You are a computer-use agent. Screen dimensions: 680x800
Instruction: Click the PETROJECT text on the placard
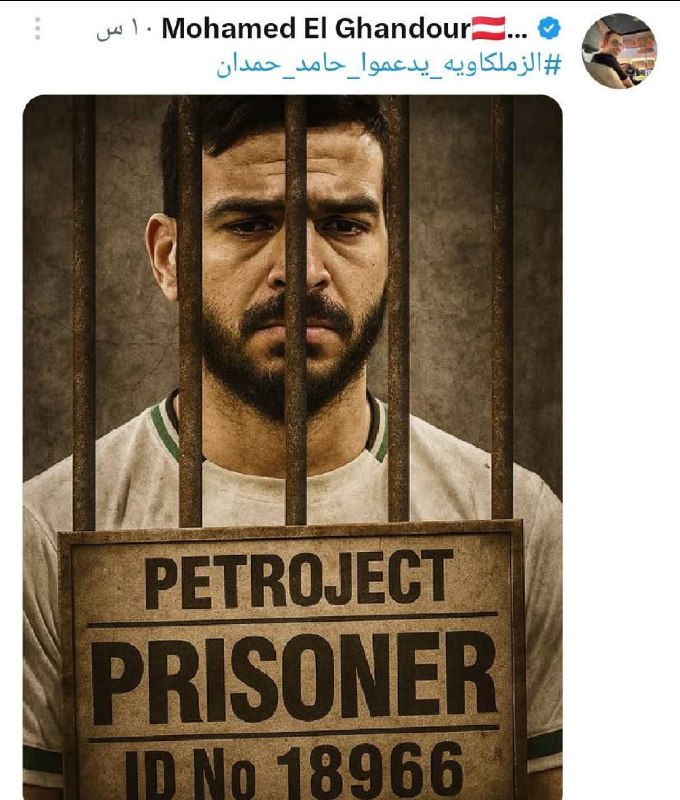(x=299, y=578)
